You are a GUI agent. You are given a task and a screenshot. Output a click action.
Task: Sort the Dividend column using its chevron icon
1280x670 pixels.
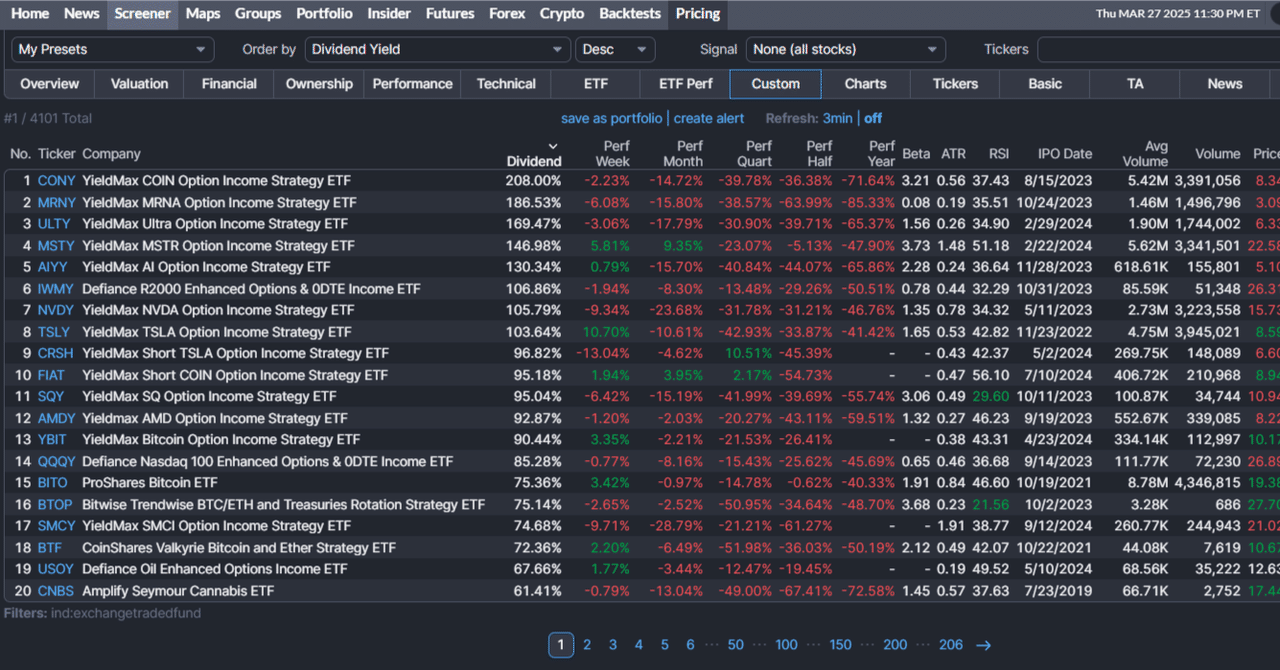(x=553, y=145)
